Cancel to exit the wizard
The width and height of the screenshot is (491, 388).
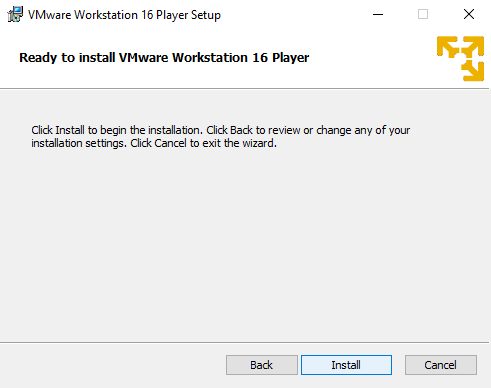(x=441, y=365)
